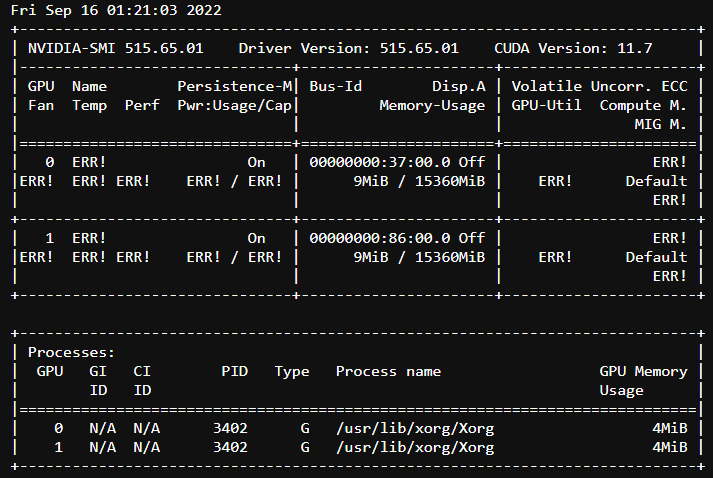Viewport: 713px width, 478px height.
Task: Click the Bus-Id column header
Action: (x=336, y=86)
